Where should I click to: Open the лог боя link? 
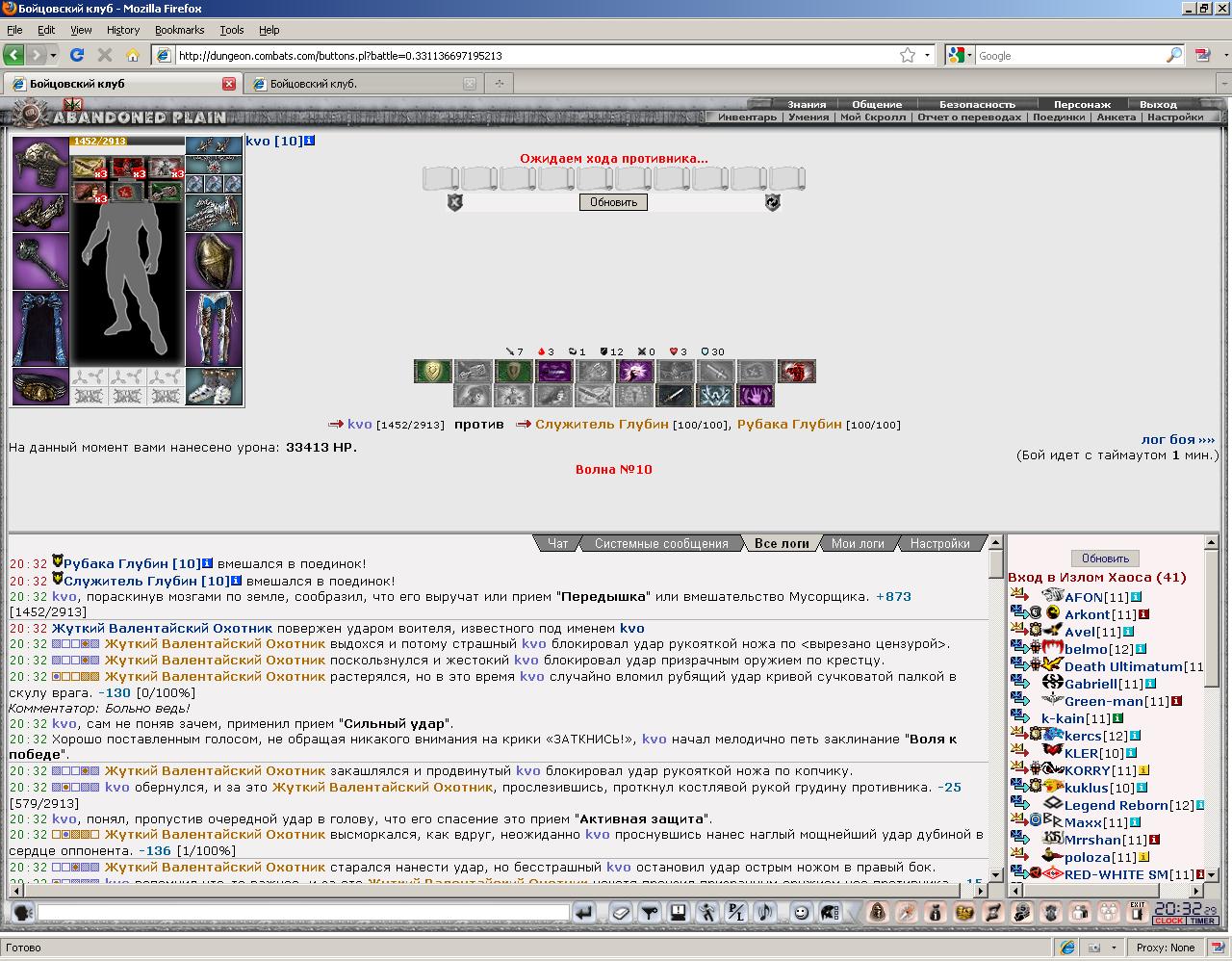1178,439
